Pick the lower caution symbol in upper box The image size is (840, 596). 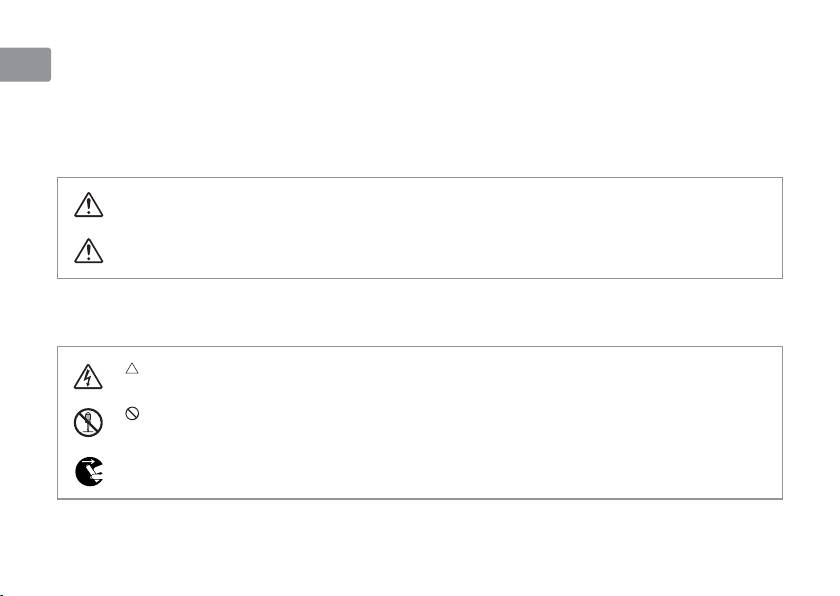[88, 252]
